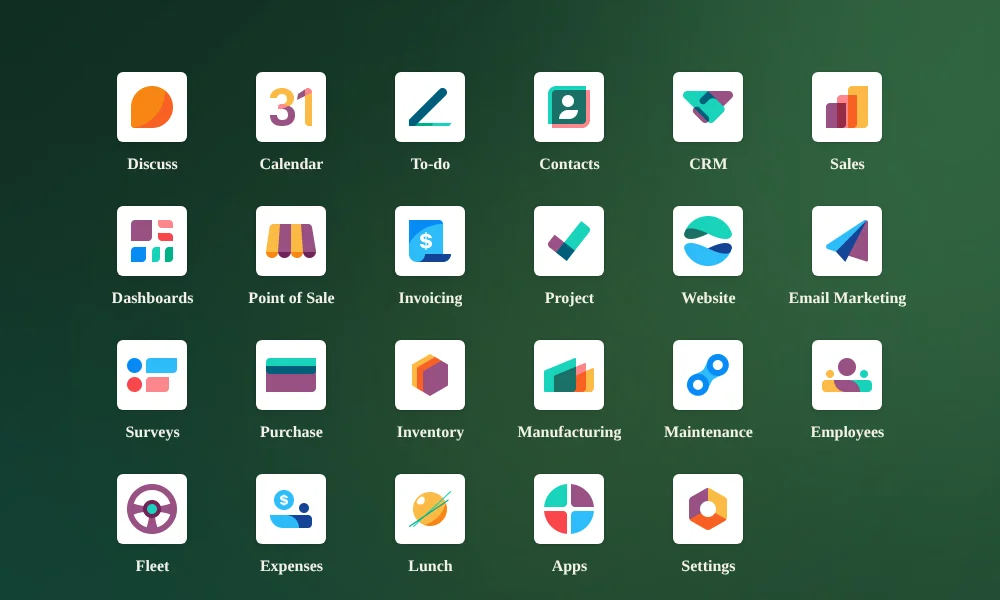The height and width of the screenshot is (600, 1000).
Task: Select the Email Marketing paper plane icon
Action: tap(847, 241)
